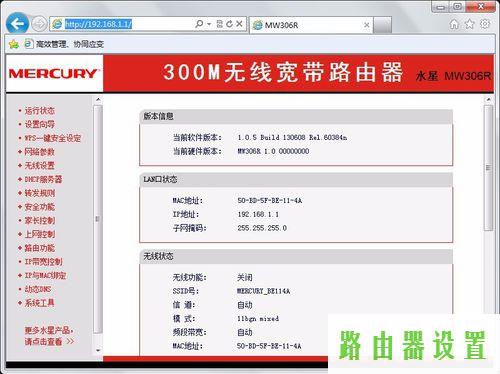Click the 版本信息 section header

pos(296,116)
